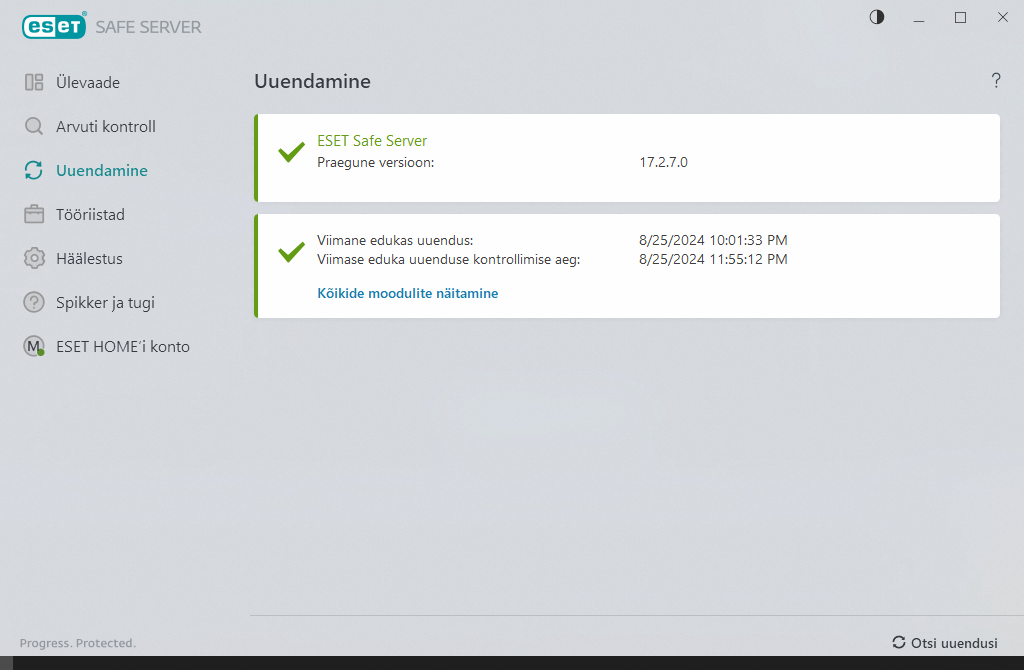The width and height of the screenshot is (1024, 670).
Task: Click the ESET logo
Action: coord(54,26)
